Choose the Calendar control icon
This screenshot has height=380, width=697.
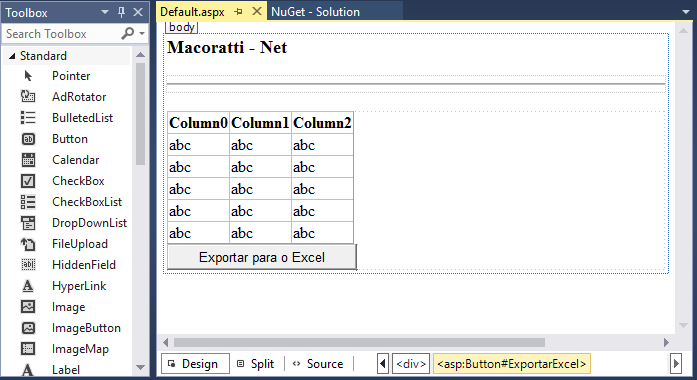(x=28, y=160)
